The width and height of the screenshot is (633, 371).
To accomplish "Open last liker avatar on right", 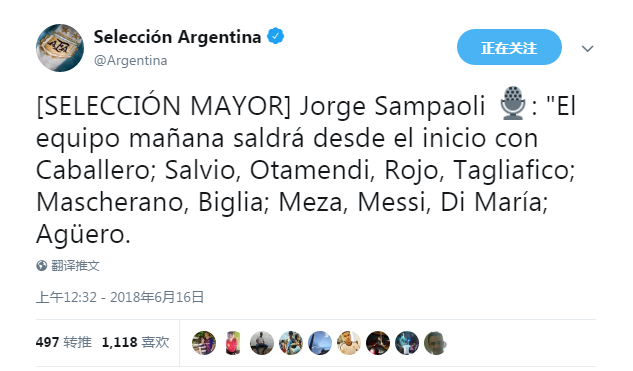I will click(436, 343).
